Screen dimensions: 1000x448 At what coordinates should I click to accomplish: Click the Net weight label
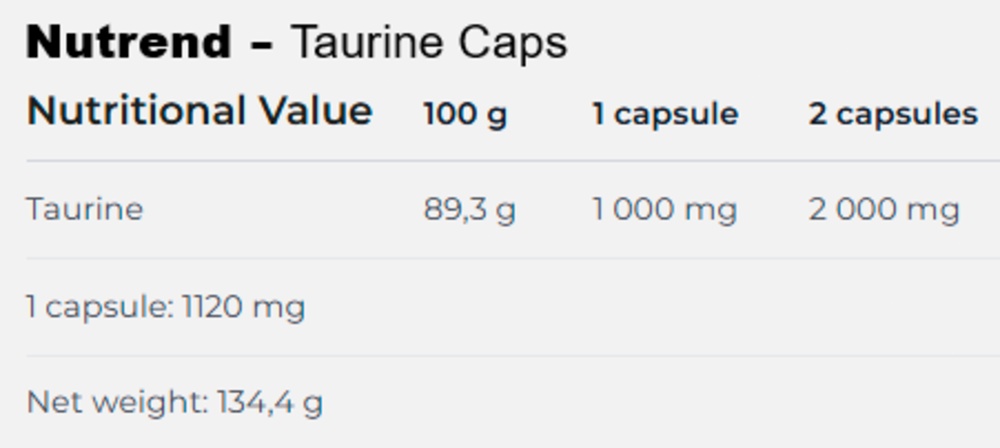117,403
